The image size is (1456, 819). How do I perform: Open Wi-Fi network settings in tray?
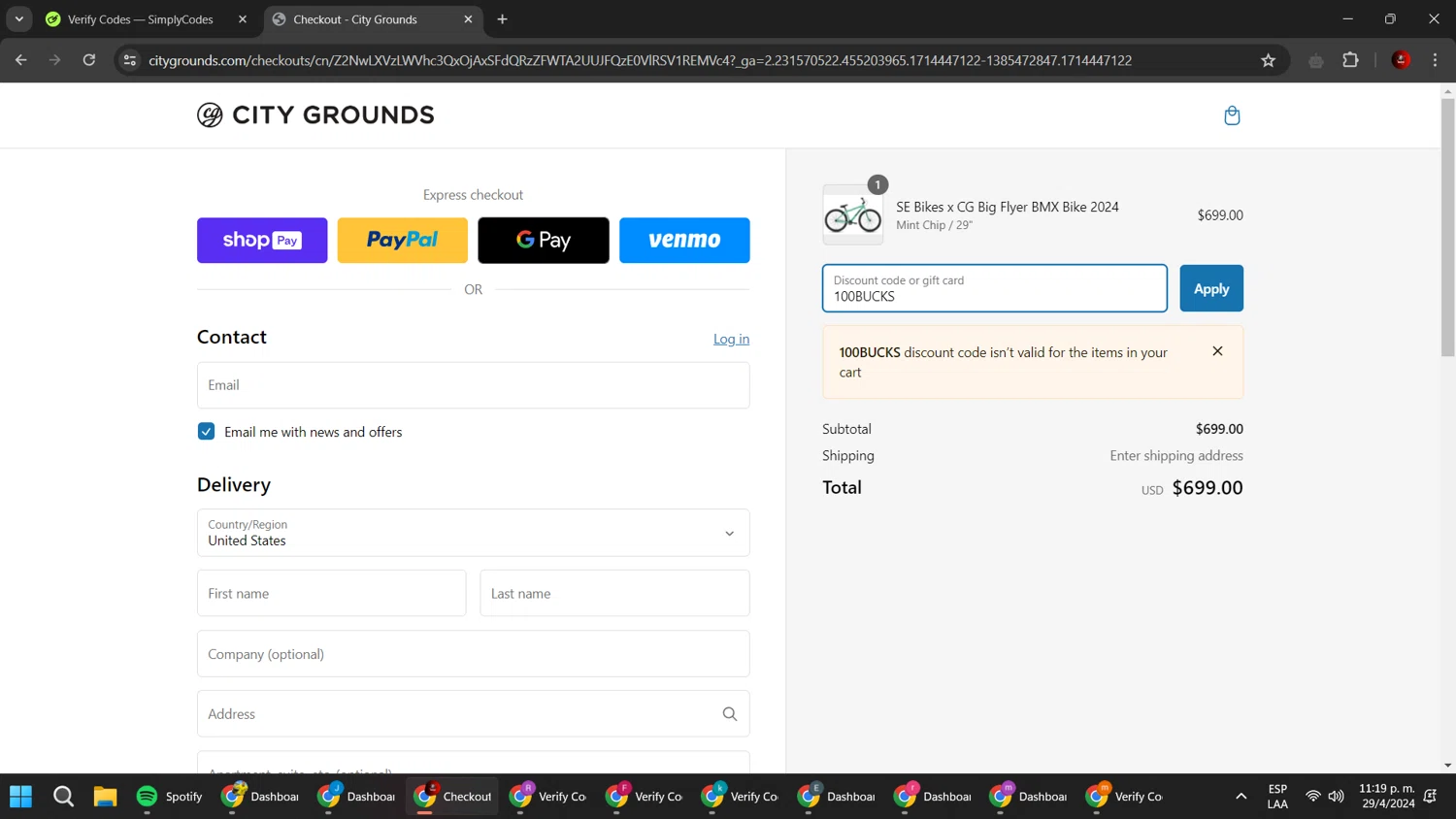coord(1312,797)
